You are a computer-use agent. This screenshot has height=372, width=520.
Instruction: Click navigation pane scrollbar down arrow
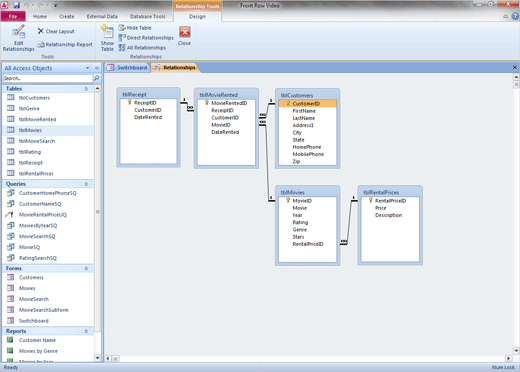tap(97, 358)
